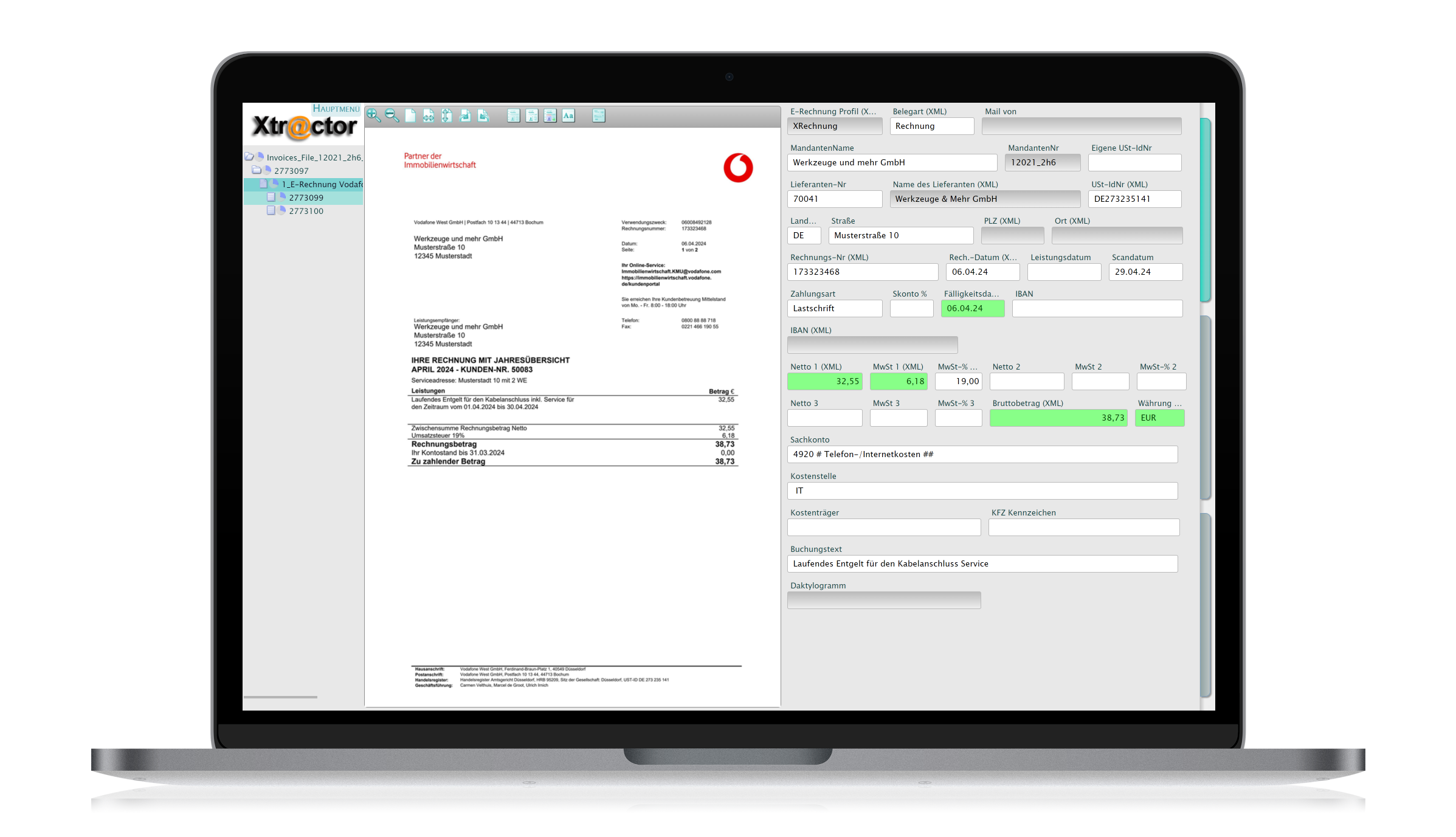The image size is (1456, 837).
Task: Edit the Buchungstext field
Action: click(982, 563)
